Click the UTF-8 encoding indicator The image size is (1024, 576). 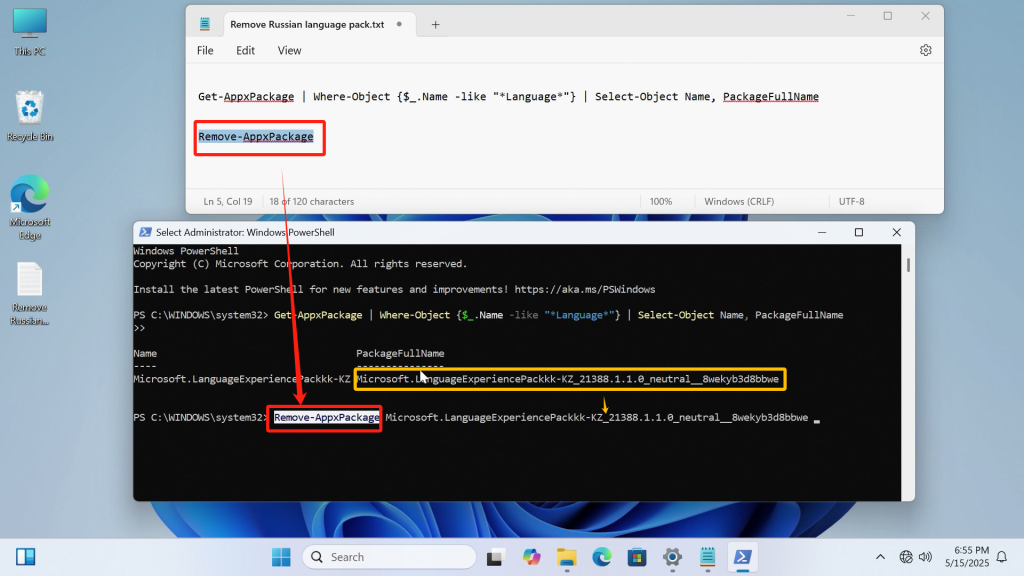point(852,202)
